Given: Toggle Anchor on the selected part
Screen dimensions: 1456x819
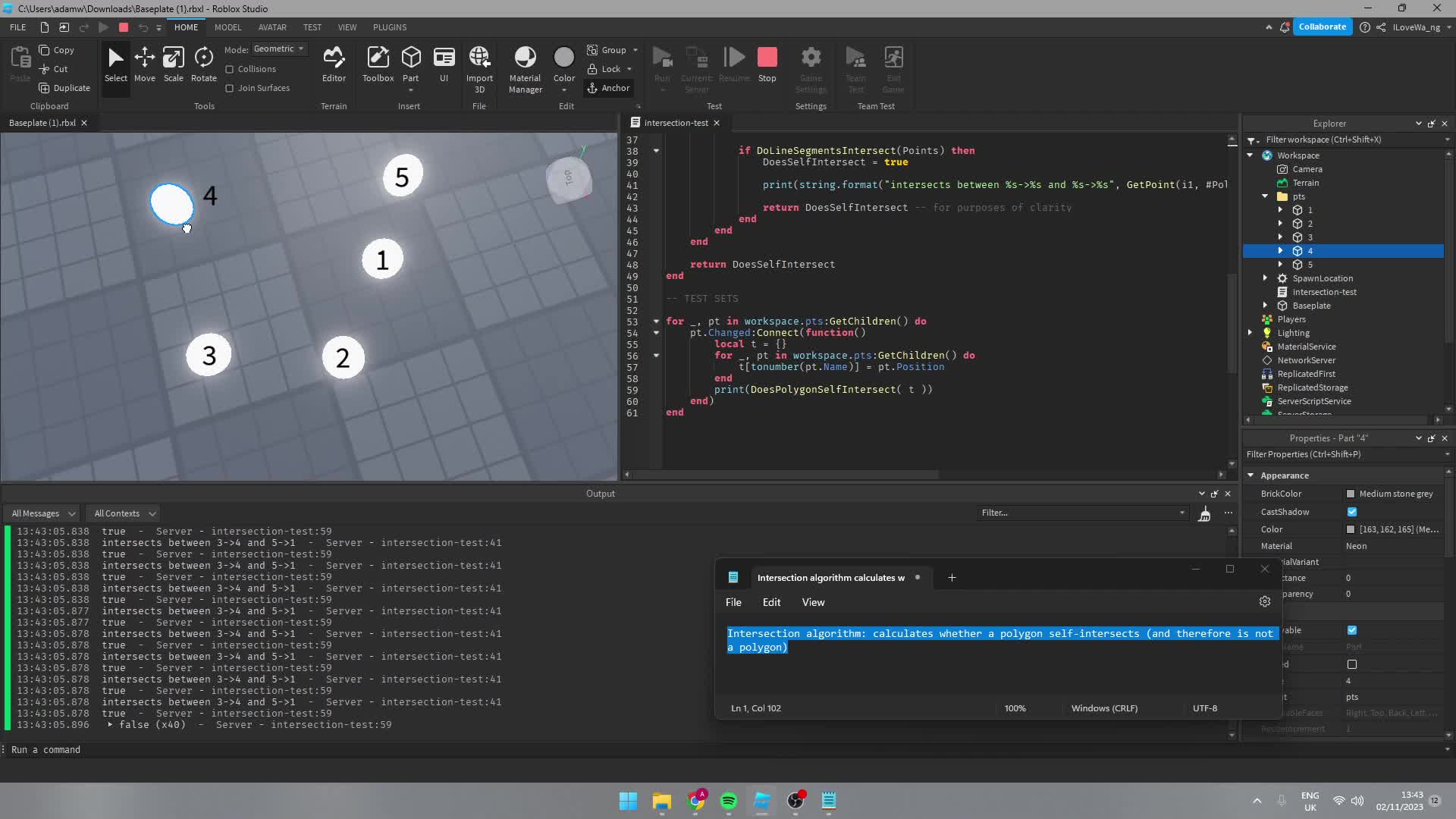Looking at the screenshot, I should (x=609, y=88).
